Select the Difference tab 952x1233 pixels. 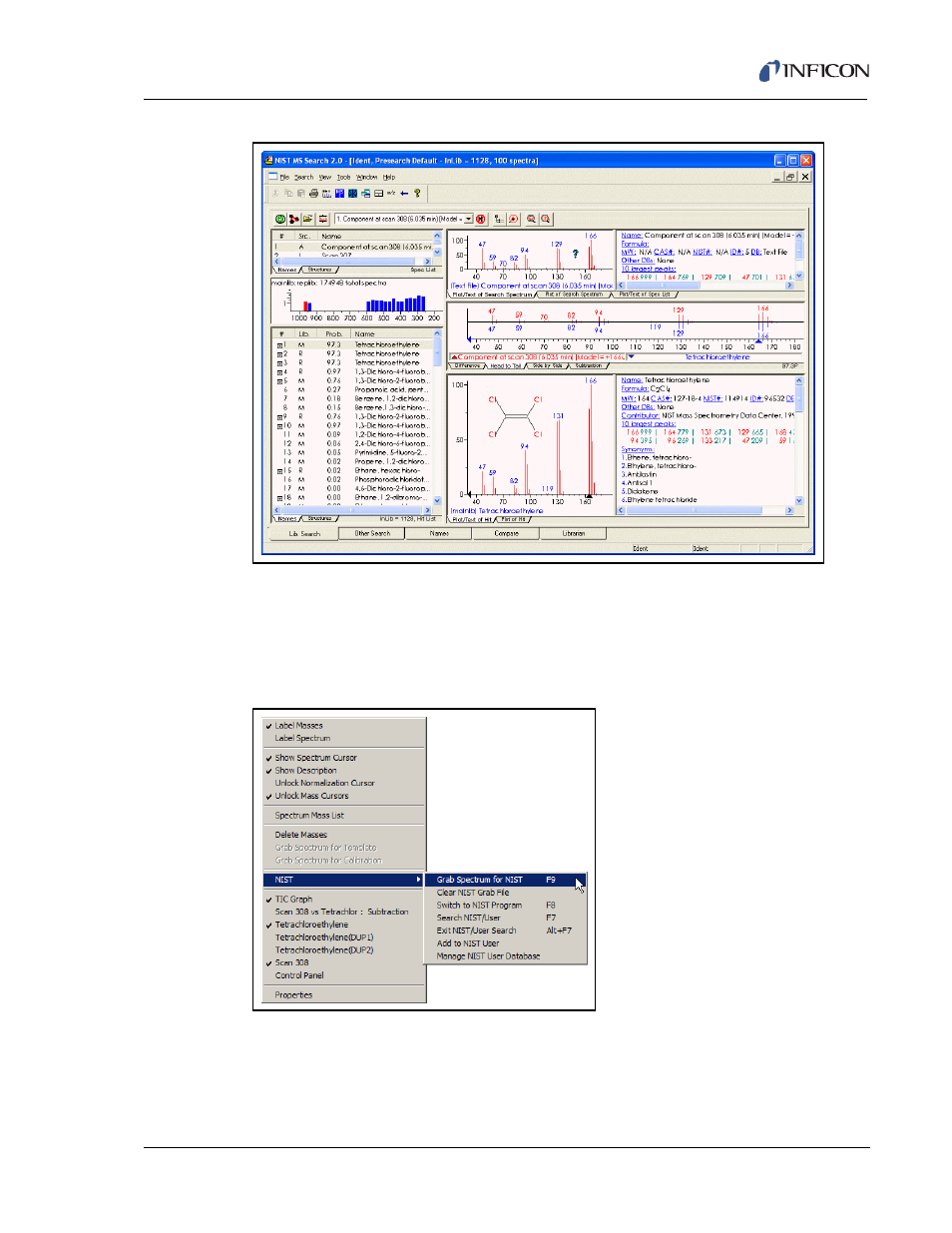(467, 366)
